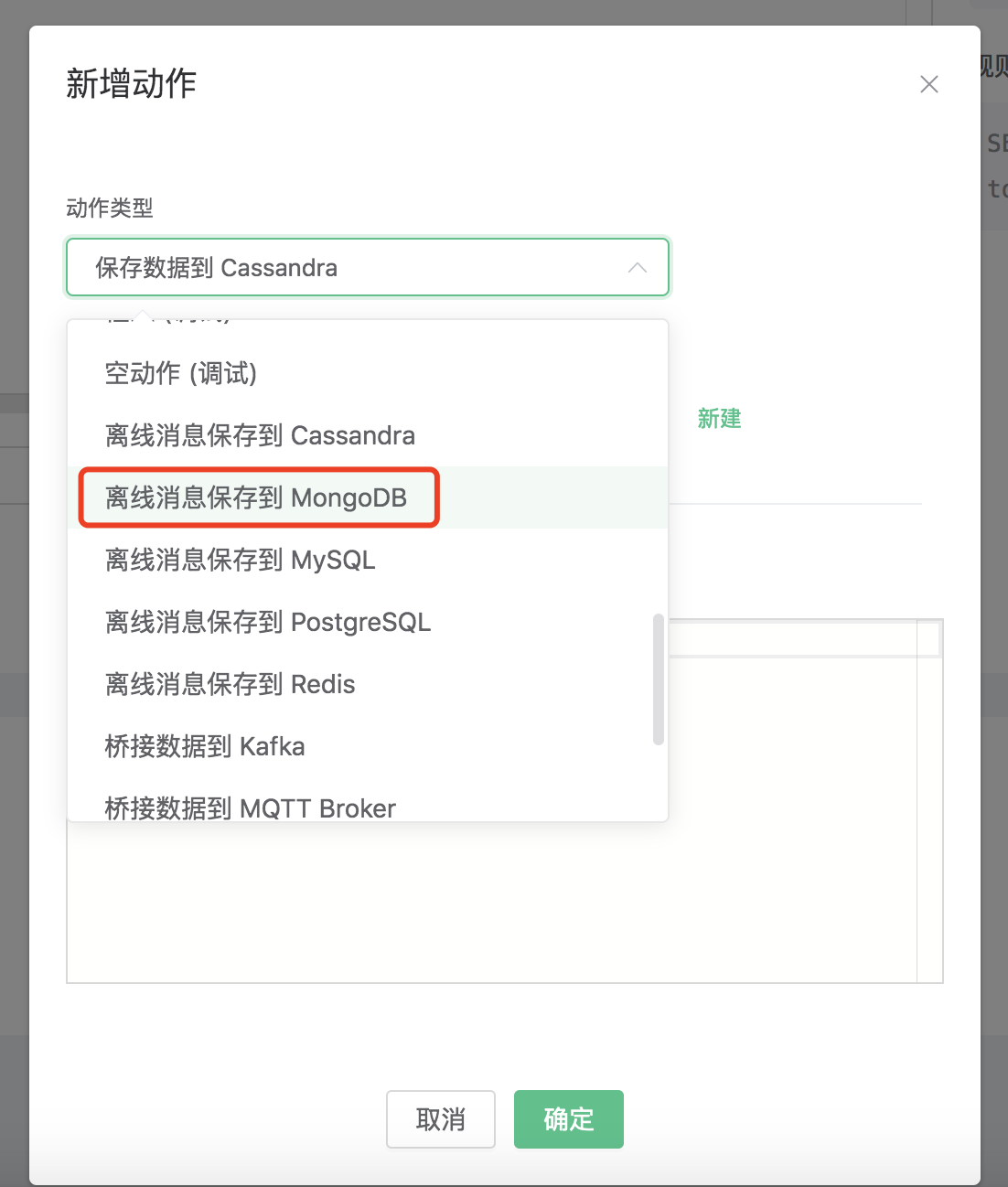
Task: Click the 保存数据到 Cassandra action type field
Action: [348, 268]
